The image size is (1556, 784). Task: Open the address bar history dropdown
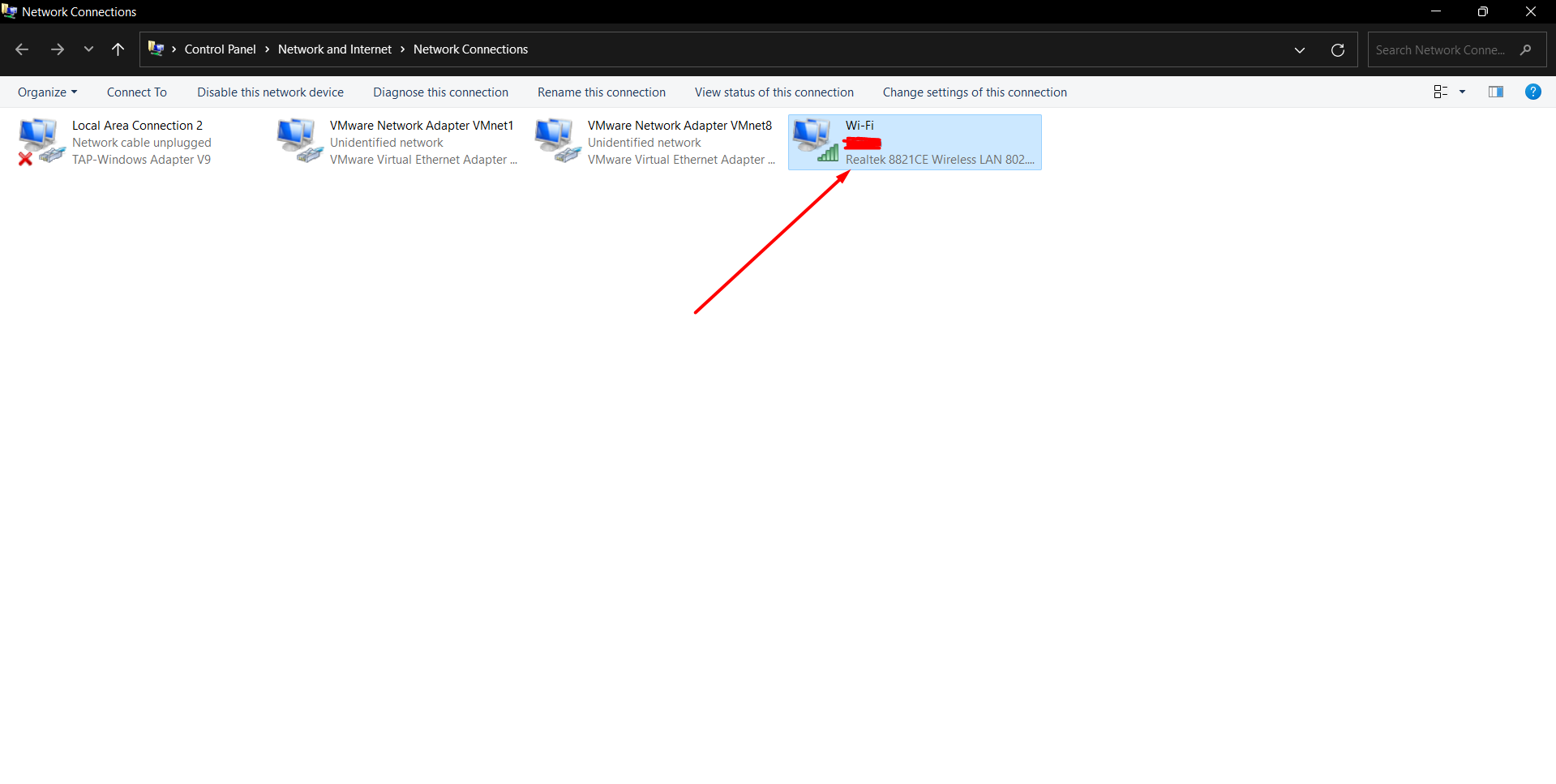tap(1300, 50)
